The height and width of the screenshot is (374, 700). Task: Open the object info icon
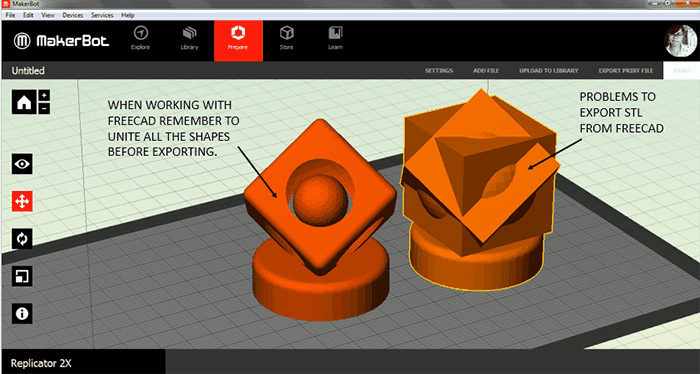(x=22, y=314)
